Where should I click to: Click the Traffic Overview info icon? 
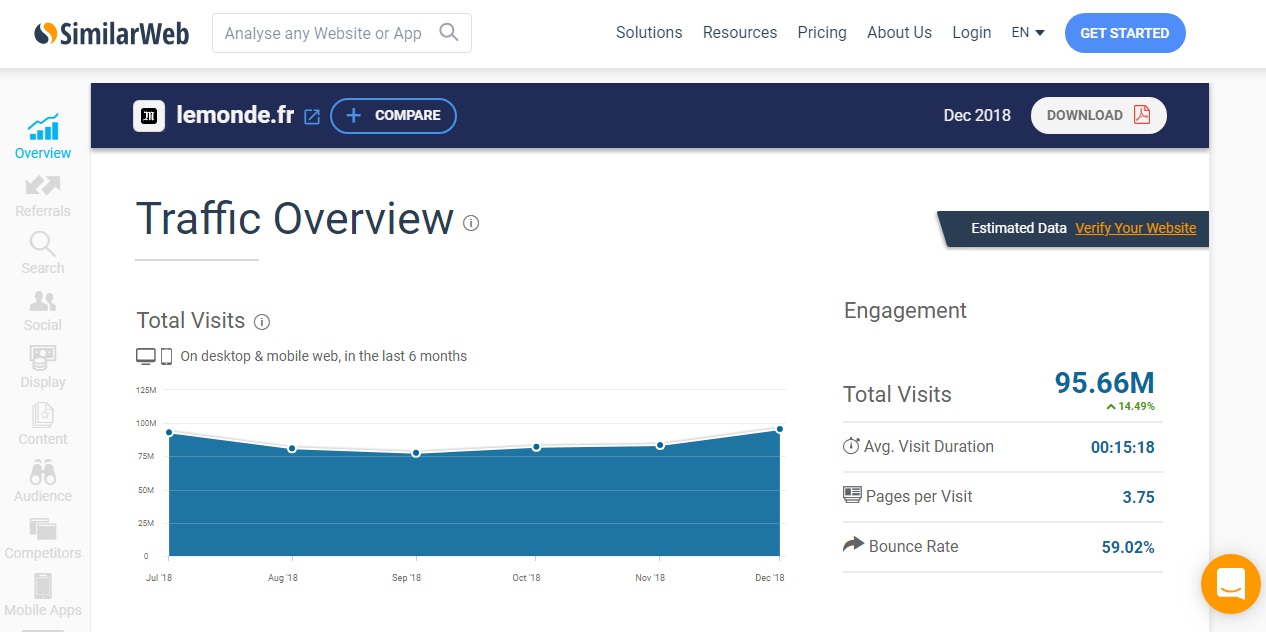click(x=471, y=223)
